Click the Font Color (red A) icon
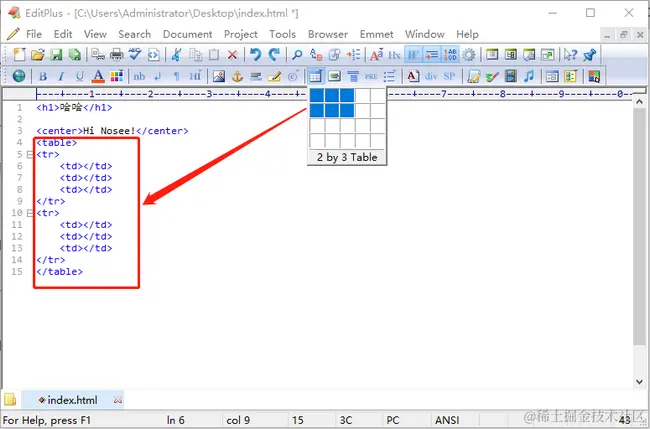The image size is (650, 429). [x=98, y=76]
